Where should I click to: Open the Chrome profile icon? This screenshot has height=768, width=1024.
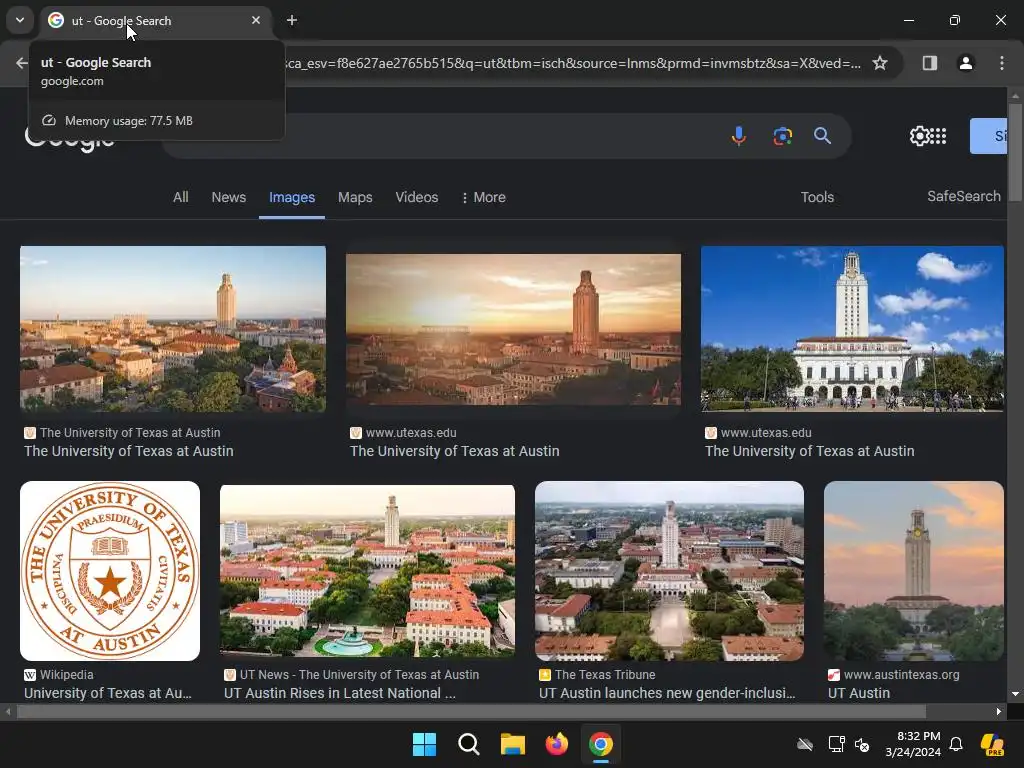965,63
